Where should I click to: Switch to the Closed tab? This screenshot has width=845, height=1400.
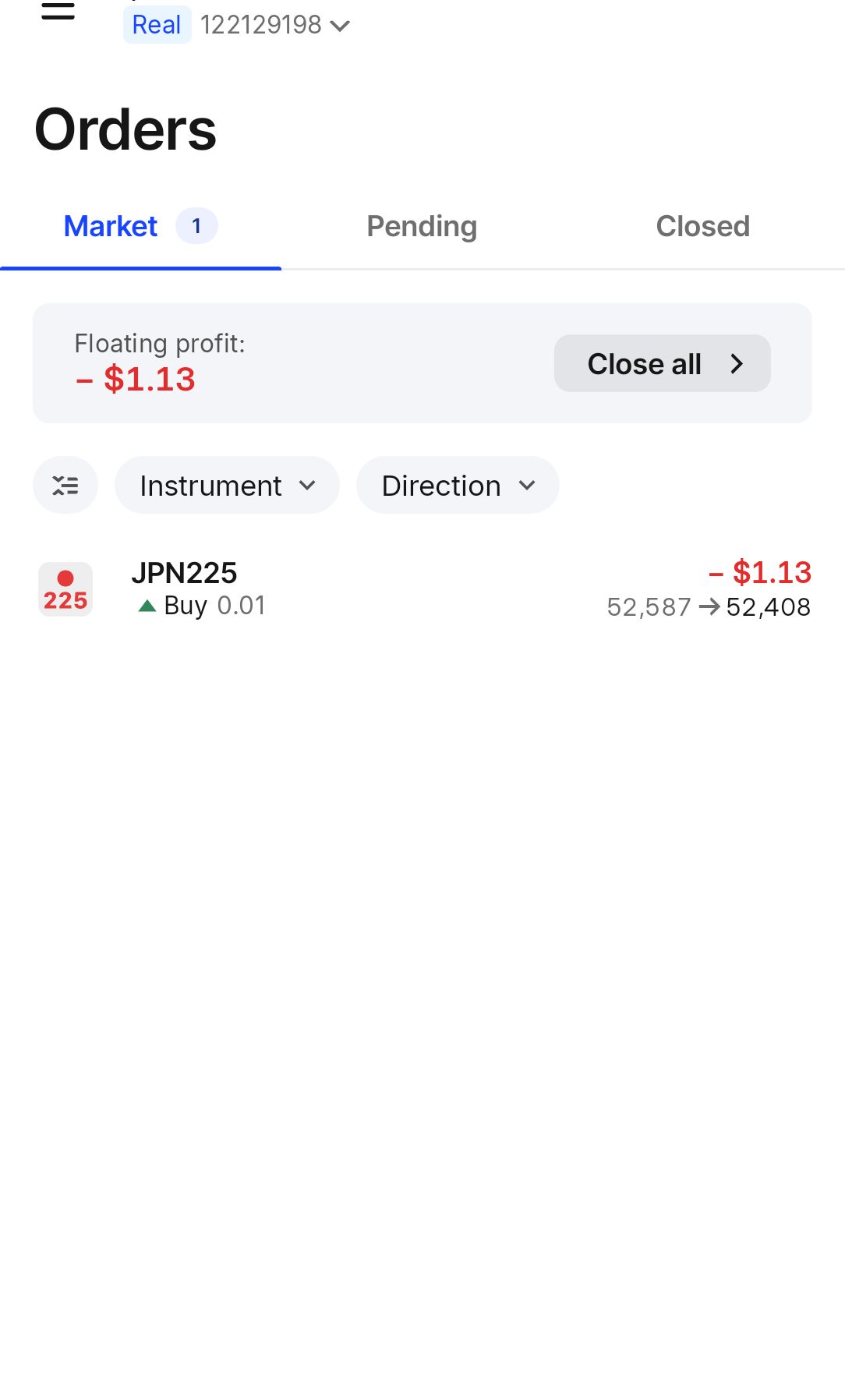(x=702, y=226)
